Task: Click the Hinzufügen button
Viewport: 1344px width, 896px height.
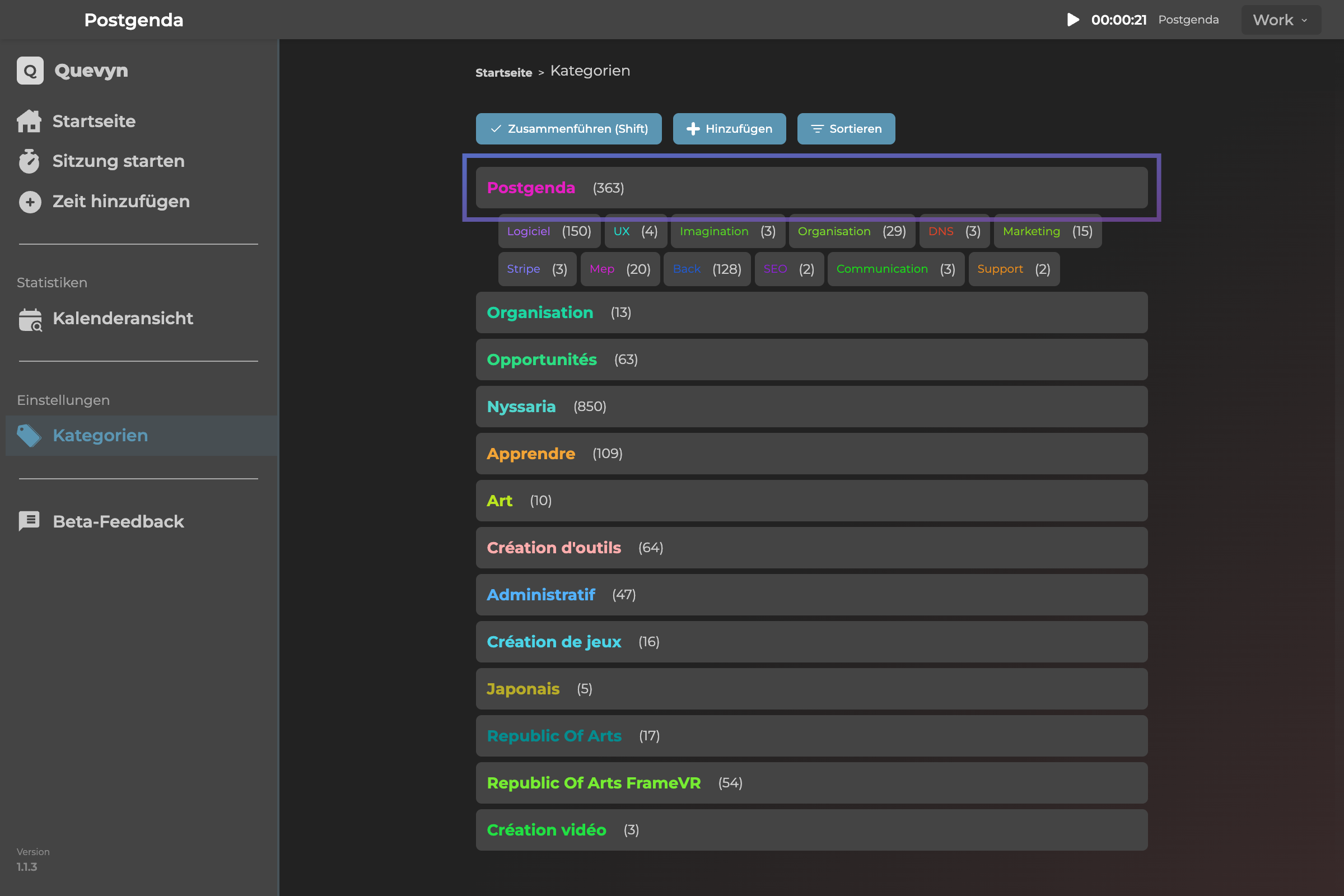Action: click(x=729, y=129)
